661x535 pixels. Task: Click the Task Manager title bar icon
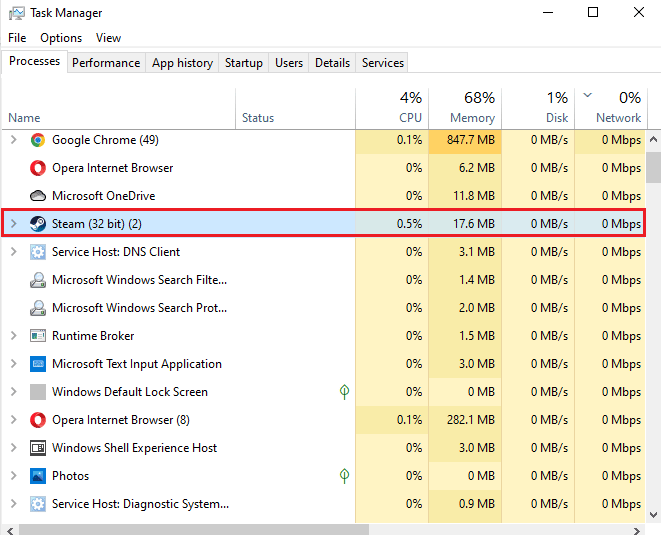tap(17, 13)
